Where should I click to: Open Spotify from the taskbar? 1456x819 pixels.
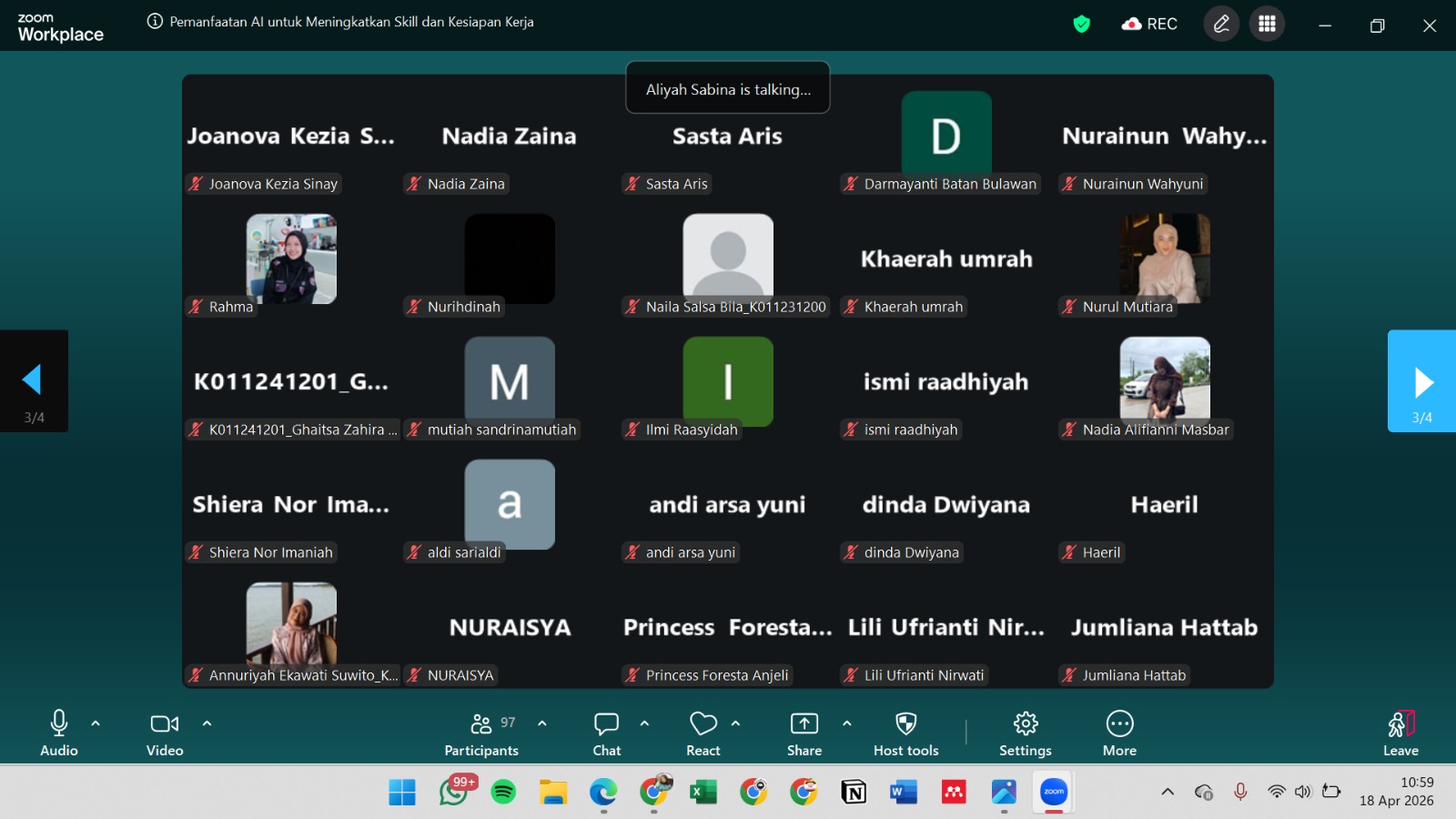point(503,792)
